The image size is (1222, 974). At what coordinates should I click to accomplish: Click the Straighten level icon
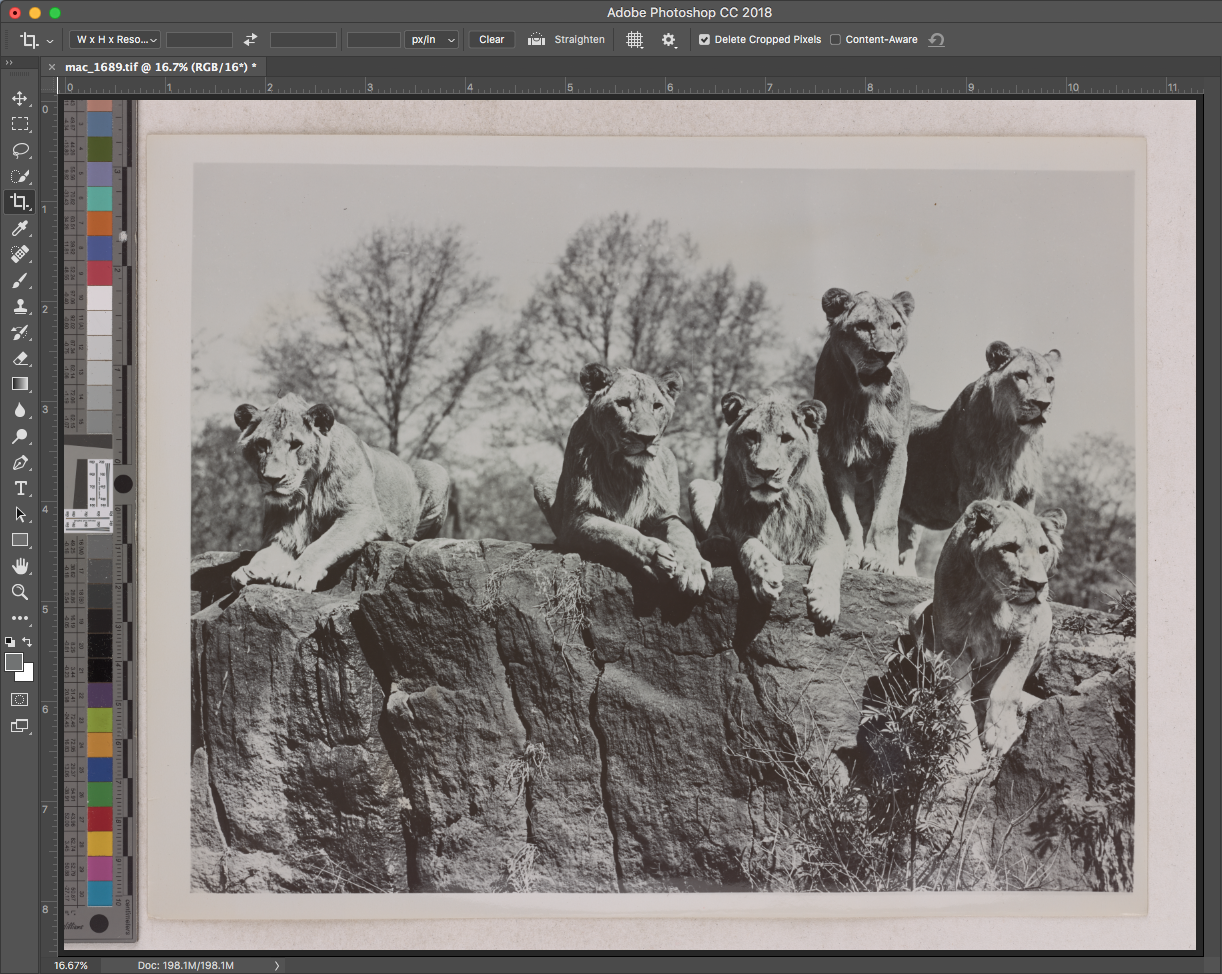coord(537,40)
